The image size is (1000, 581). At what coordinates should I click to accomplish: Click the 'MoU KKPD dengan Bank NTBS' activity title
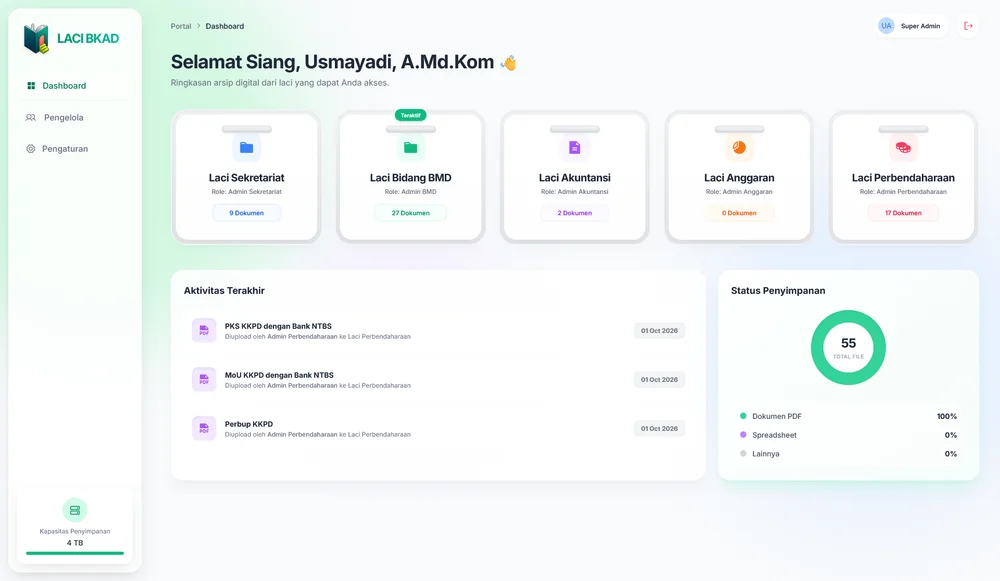coord(279,375)
